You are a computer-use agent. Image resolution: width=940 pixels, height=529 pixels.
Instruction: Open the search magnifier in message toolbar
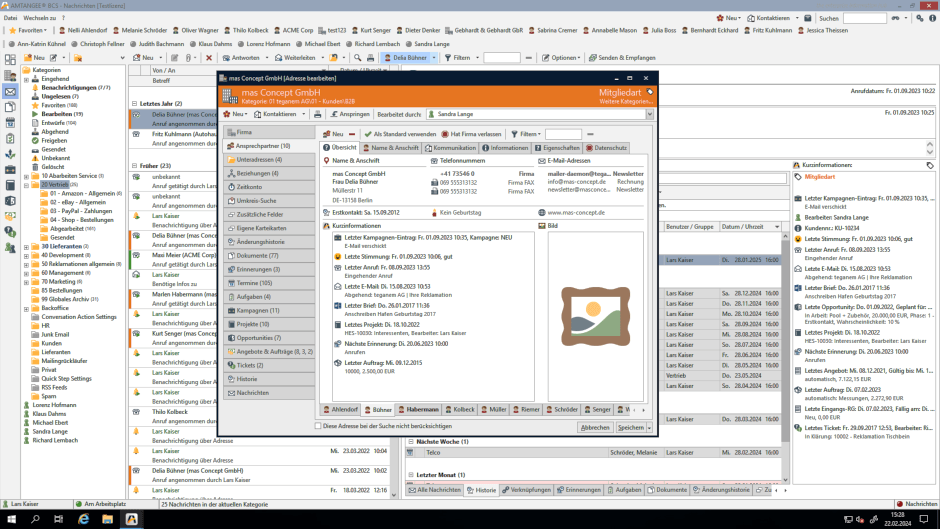[x=357, y=58]
